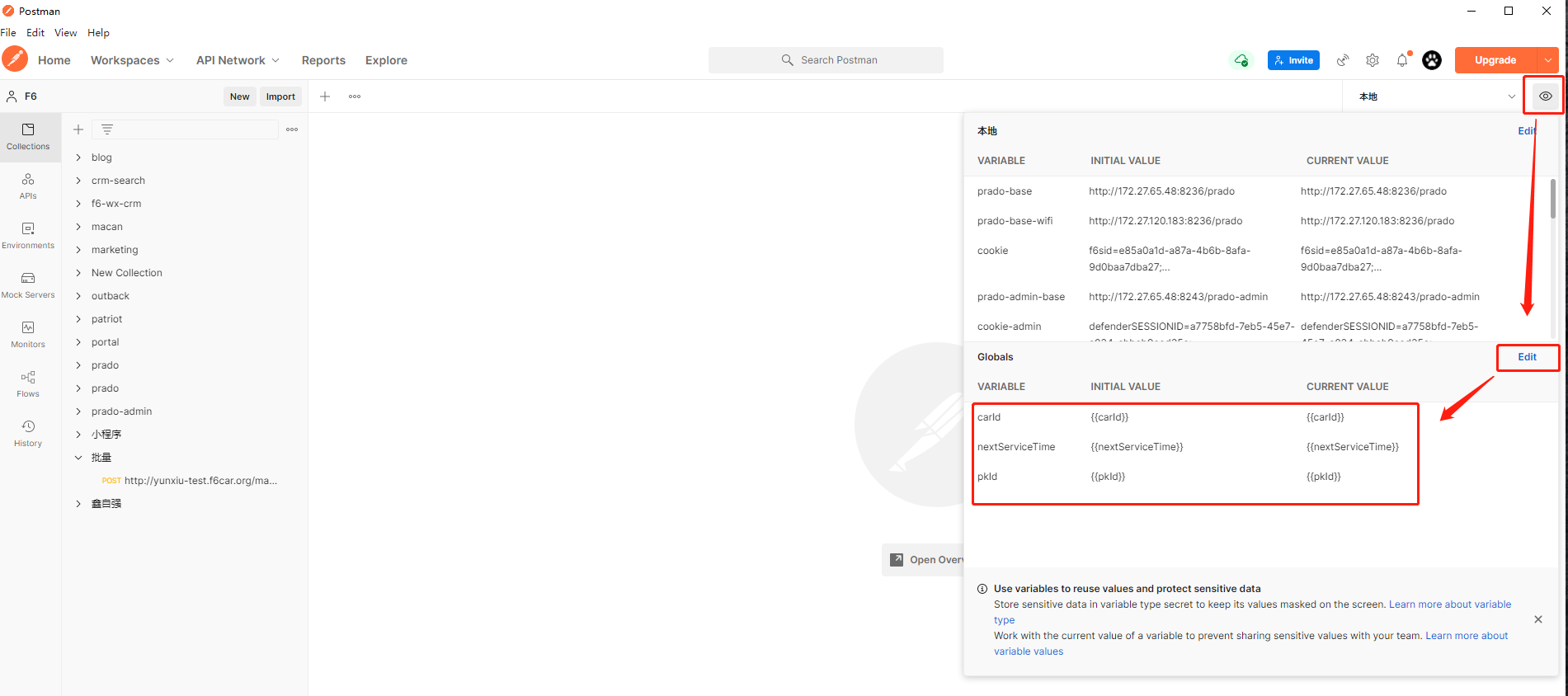The width and height of the screenshot is (1568, 696).
Task: Open POST yunxiu-test.f6car.org request
Action: (x=190, y=481)
